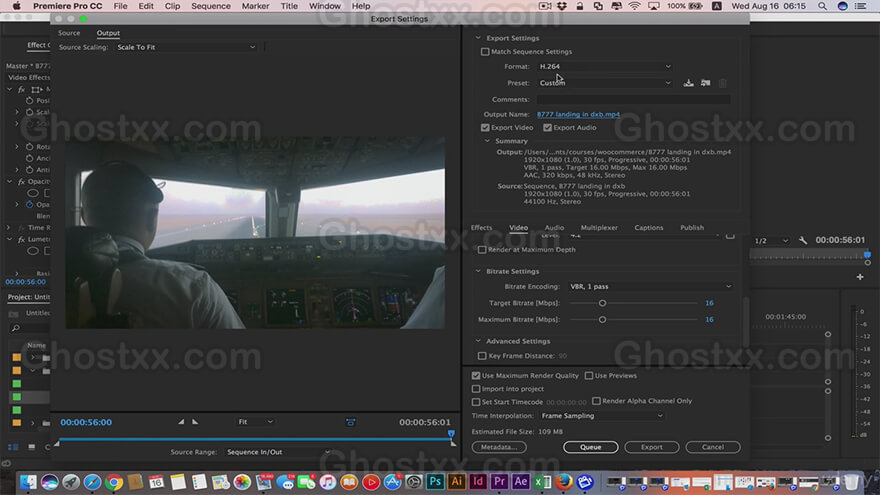The image size is (880, 495).
Task: Open Launchpad from the dock
Action: 71,482
